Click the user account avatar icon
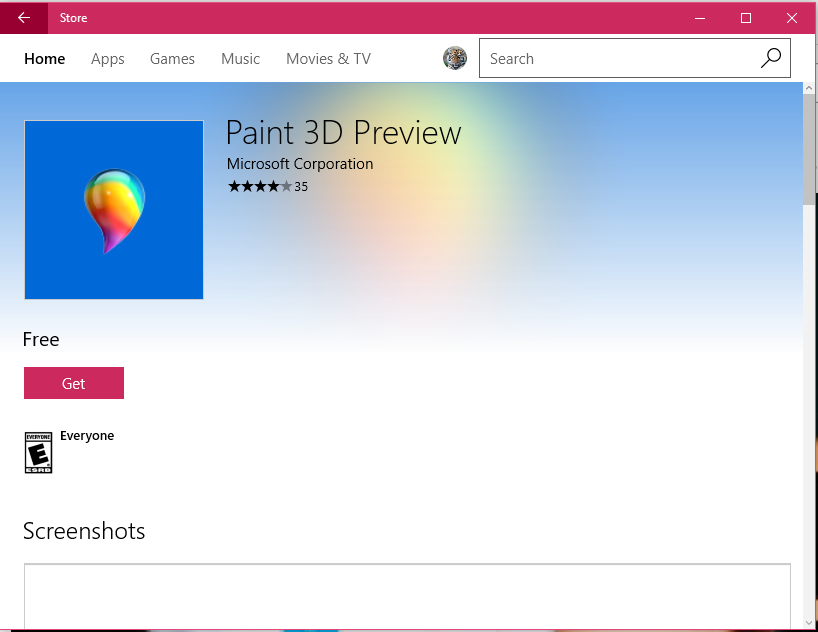The image size is (818, 632). point(455,58)
